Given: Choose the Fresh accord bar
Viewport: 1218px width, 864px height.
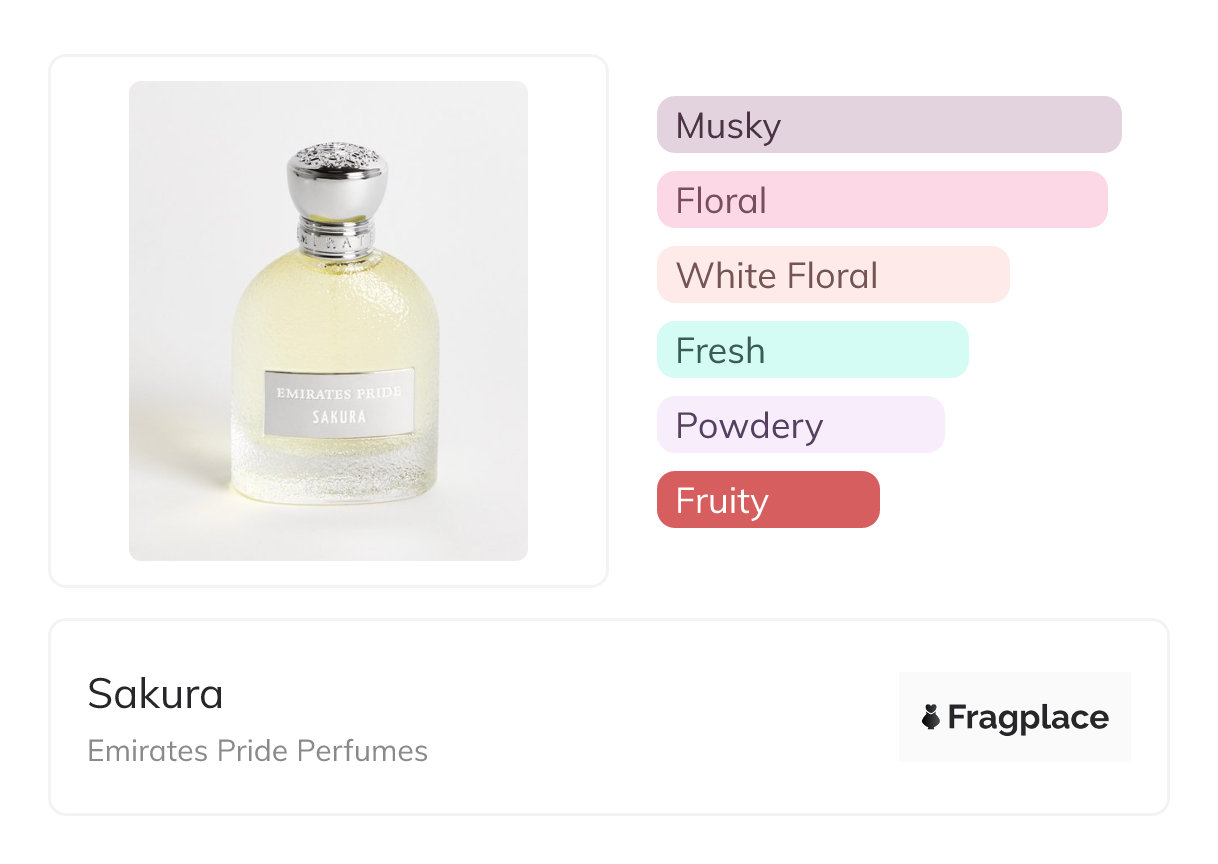Looking at the screenshot, I should (x=812, y=350).
